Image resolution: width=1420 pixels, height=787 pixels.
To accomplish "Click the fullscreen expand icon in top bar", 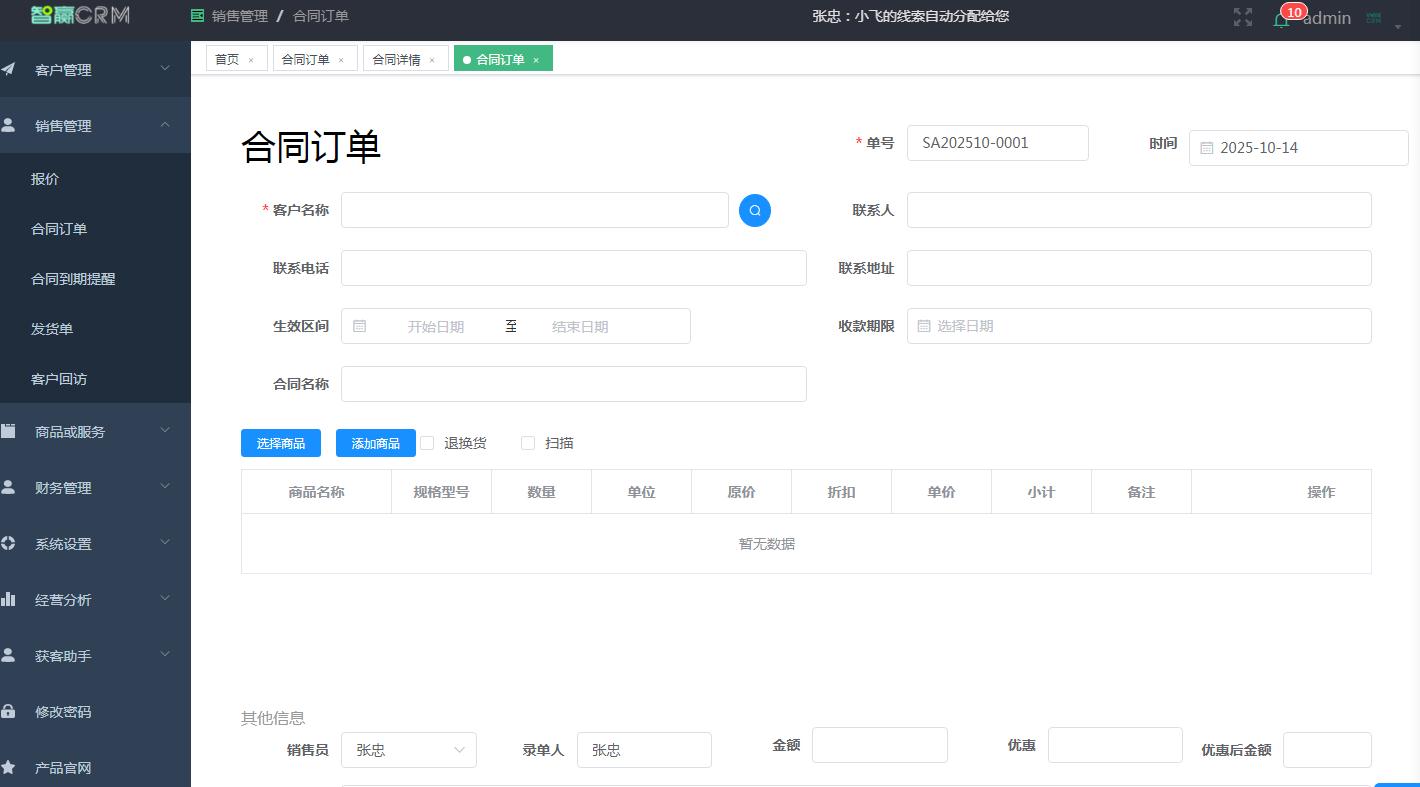I will click(1242, 16).
